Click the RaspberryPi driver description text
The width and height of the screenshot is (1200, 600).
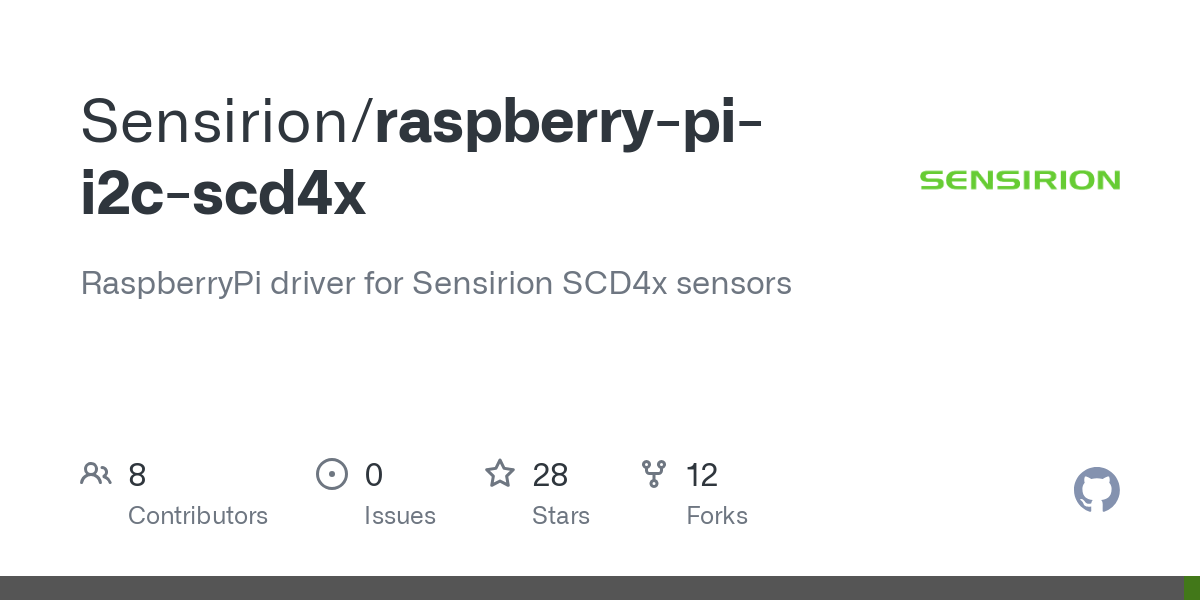coord(436,283)
